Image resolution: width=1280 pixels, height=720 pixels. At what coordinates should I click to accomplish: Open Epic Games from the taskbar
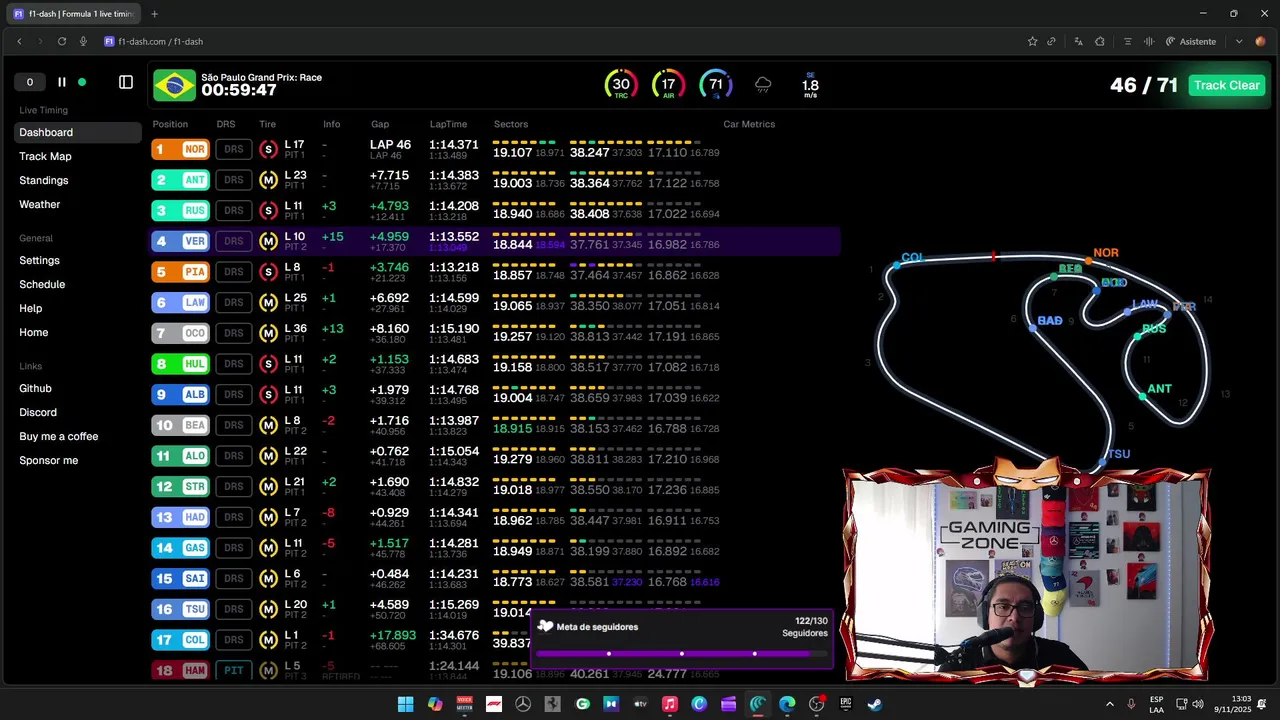click(845, 704)
